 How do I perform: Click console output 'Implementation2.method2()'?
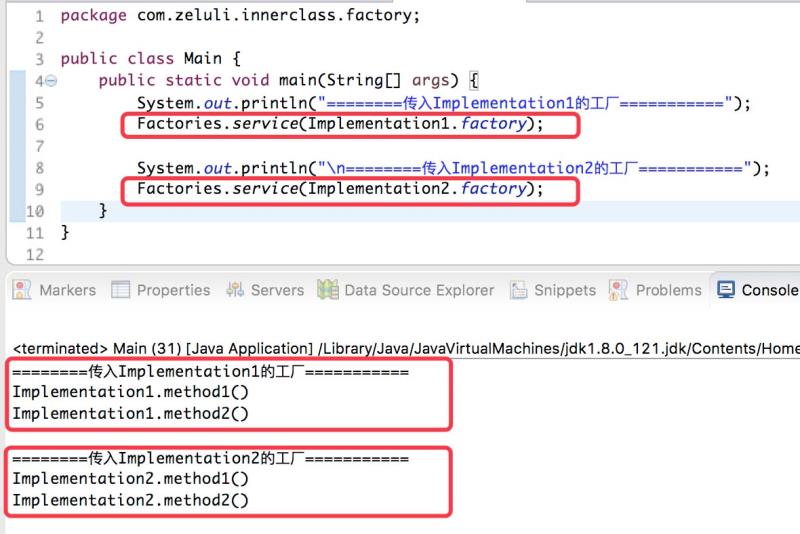(x=131, y=500)
